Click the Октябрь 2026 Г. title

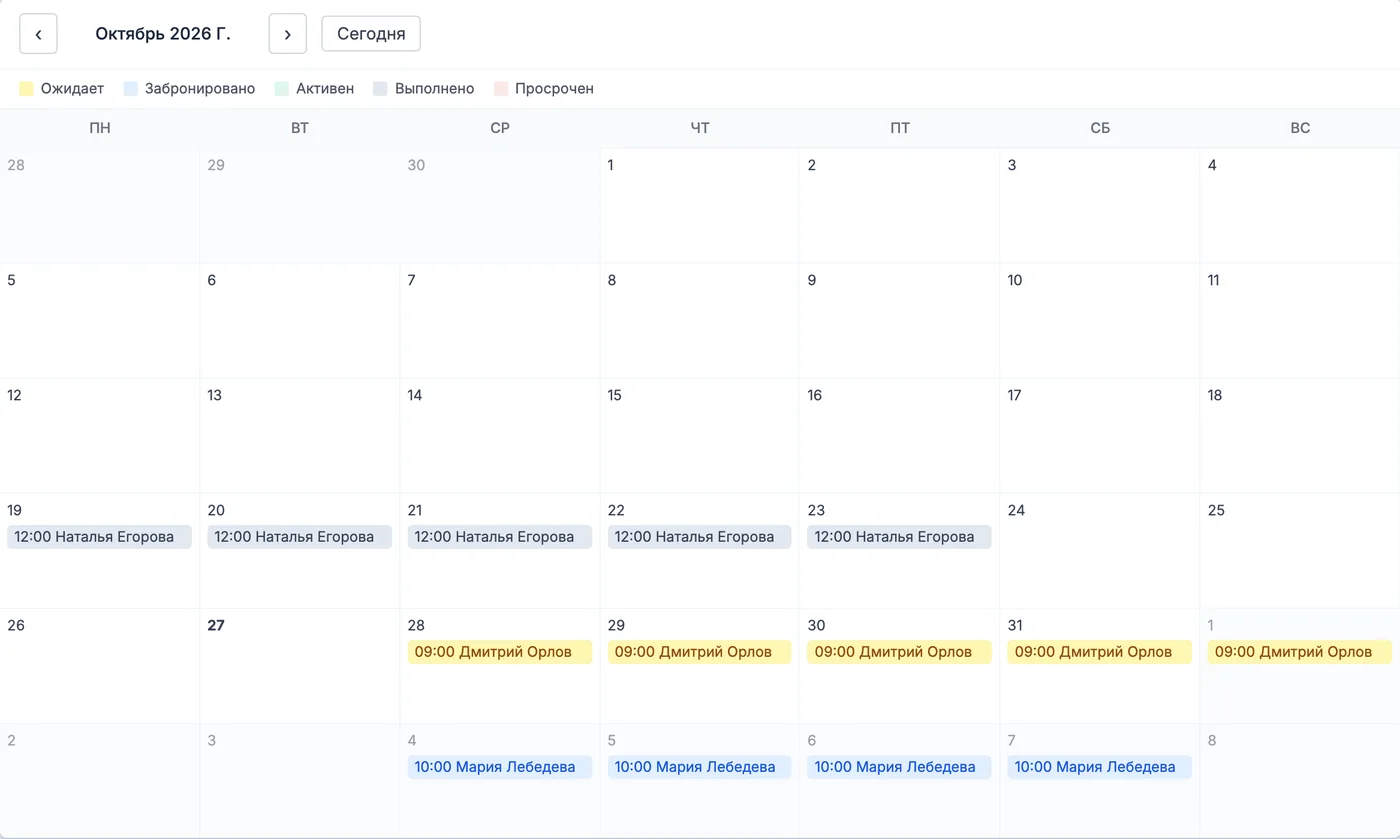tap(163, 34)
